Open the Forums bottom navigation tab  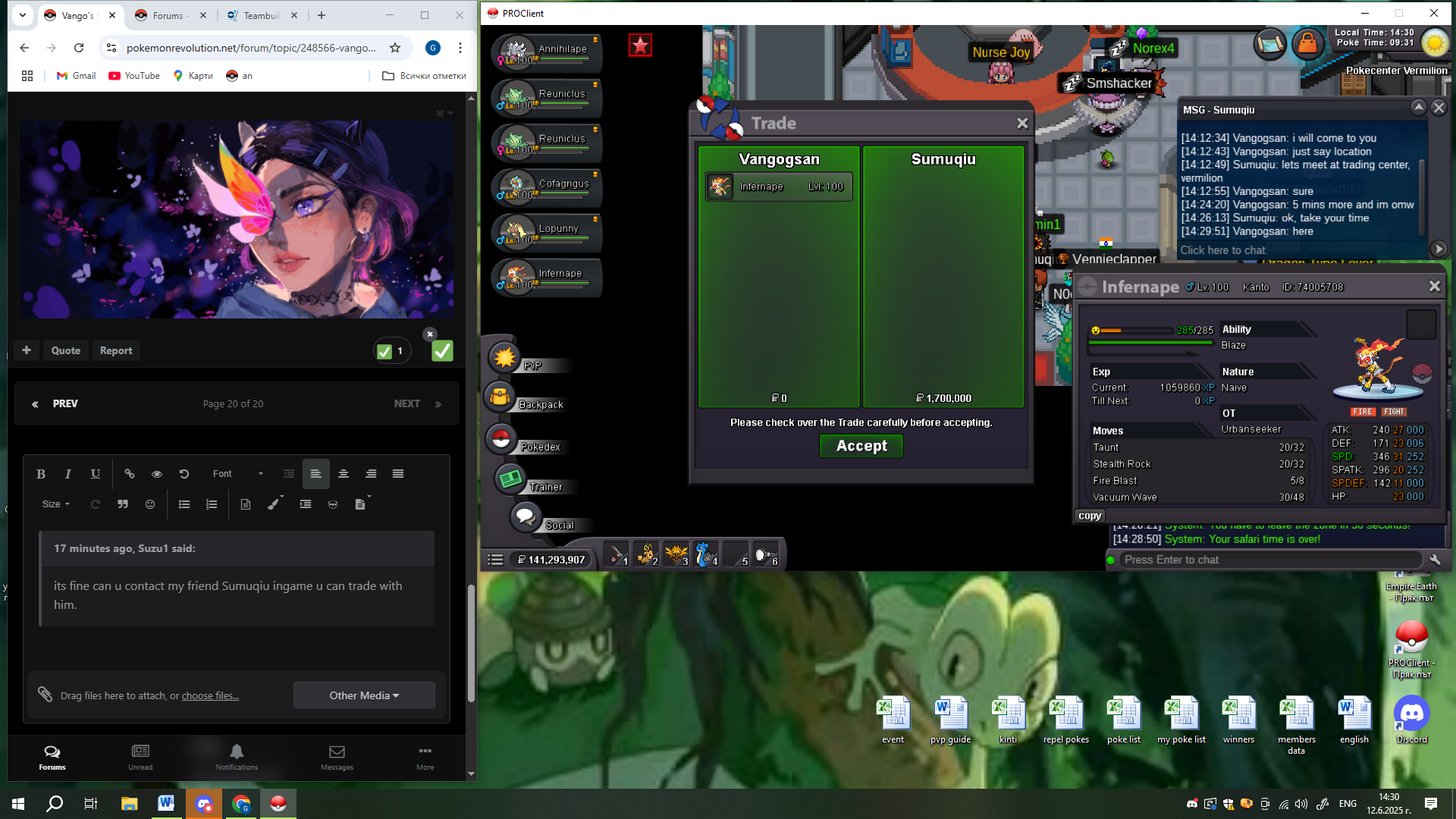[x=52, y=758]
